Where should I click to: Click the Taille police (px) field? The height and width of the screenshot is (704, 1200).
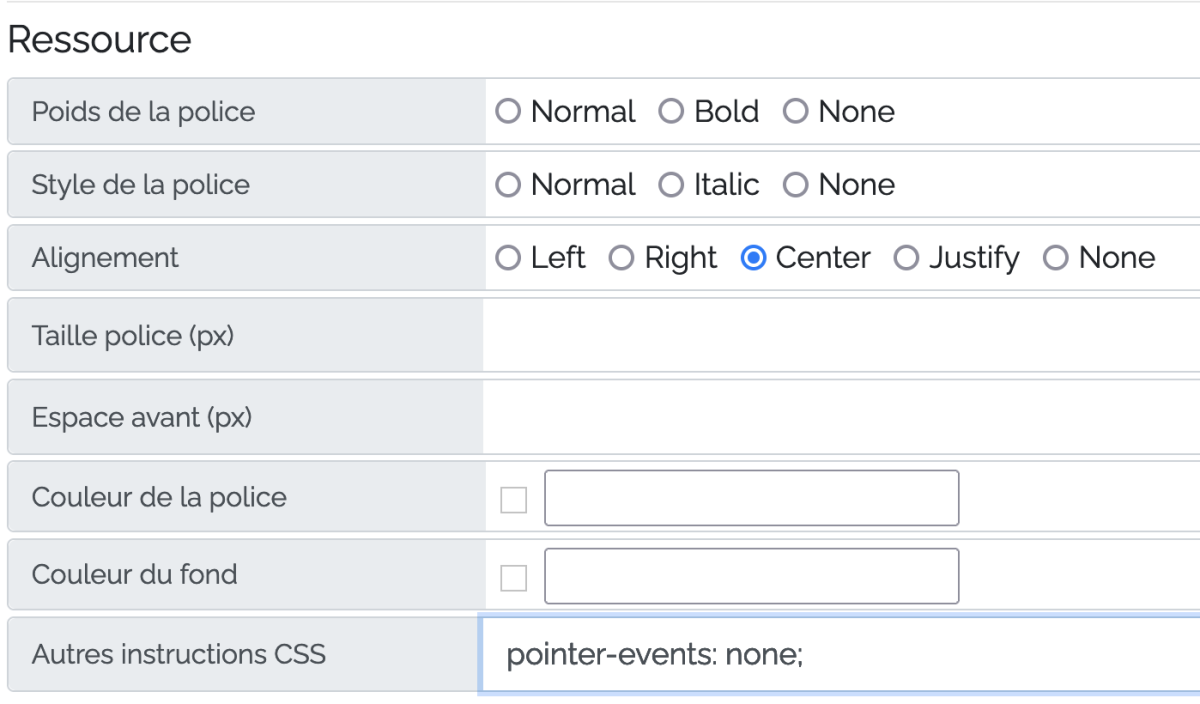point(840,336)
